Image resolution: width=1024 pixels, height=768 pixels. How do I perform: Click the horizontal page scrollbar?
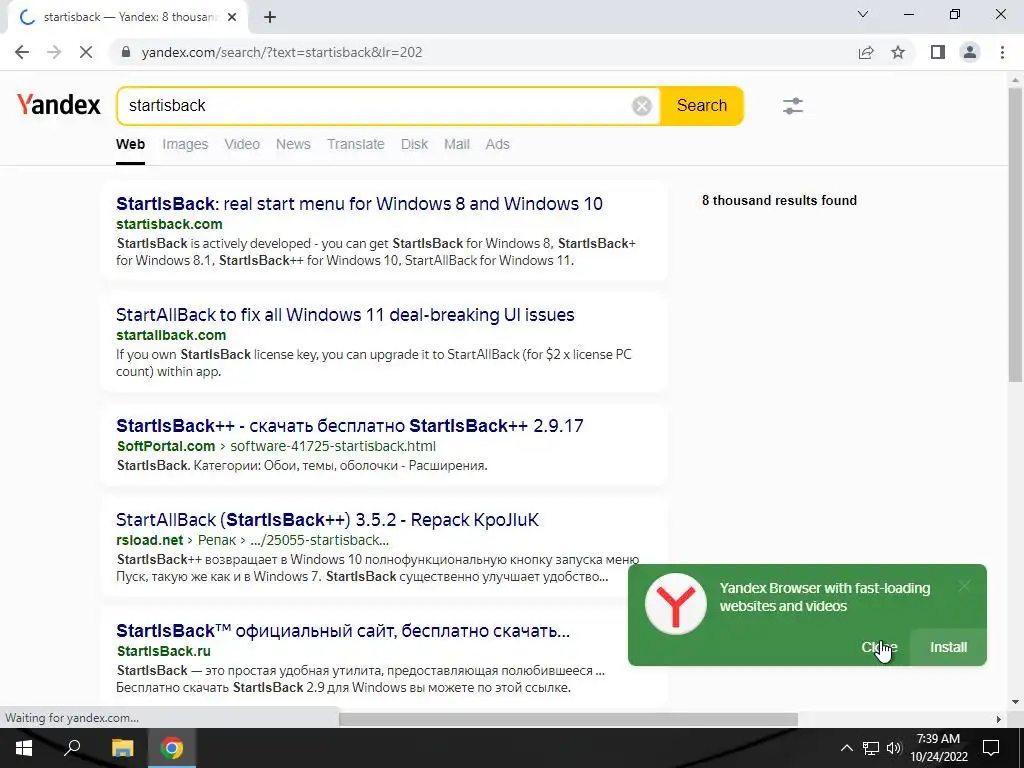point(568,719)
